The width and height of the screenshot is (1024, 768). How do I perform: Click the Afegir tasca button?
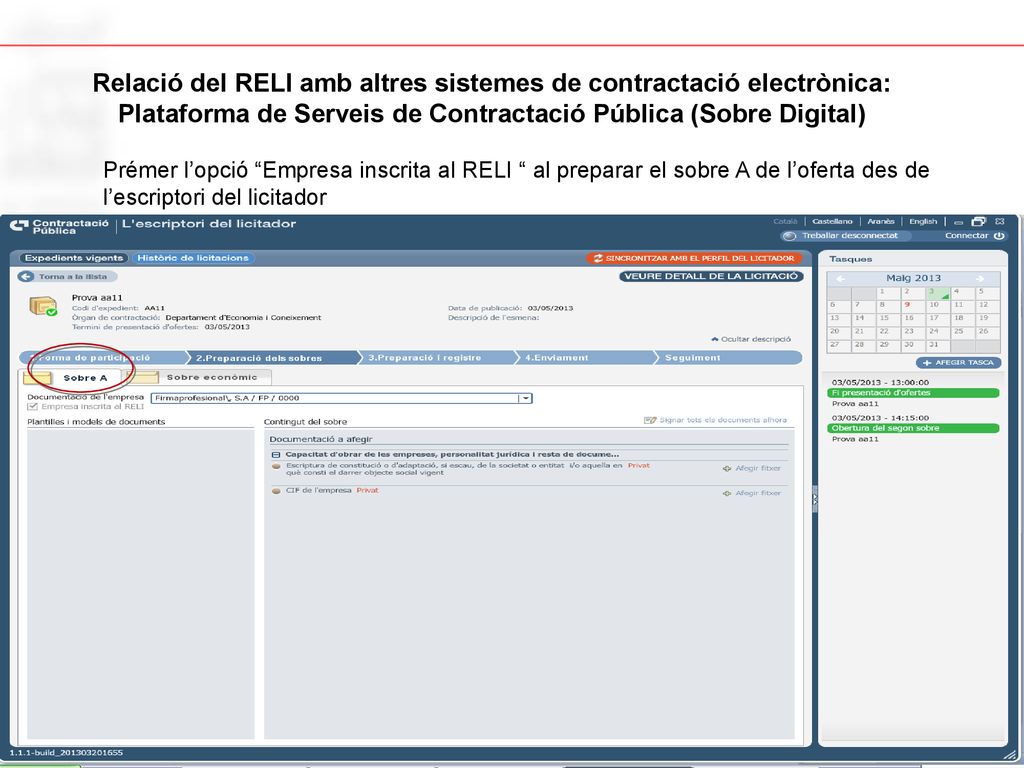coord(958,363)
